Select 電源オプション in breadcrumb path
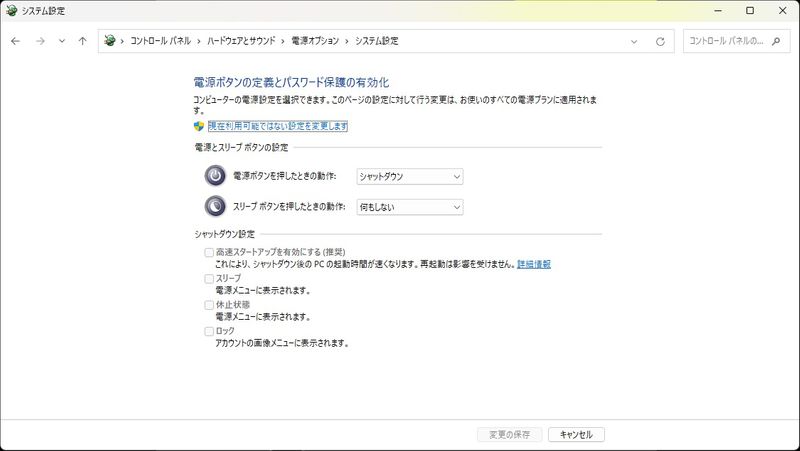The height and width of the screenshot is (451, 800). (314, 41)
